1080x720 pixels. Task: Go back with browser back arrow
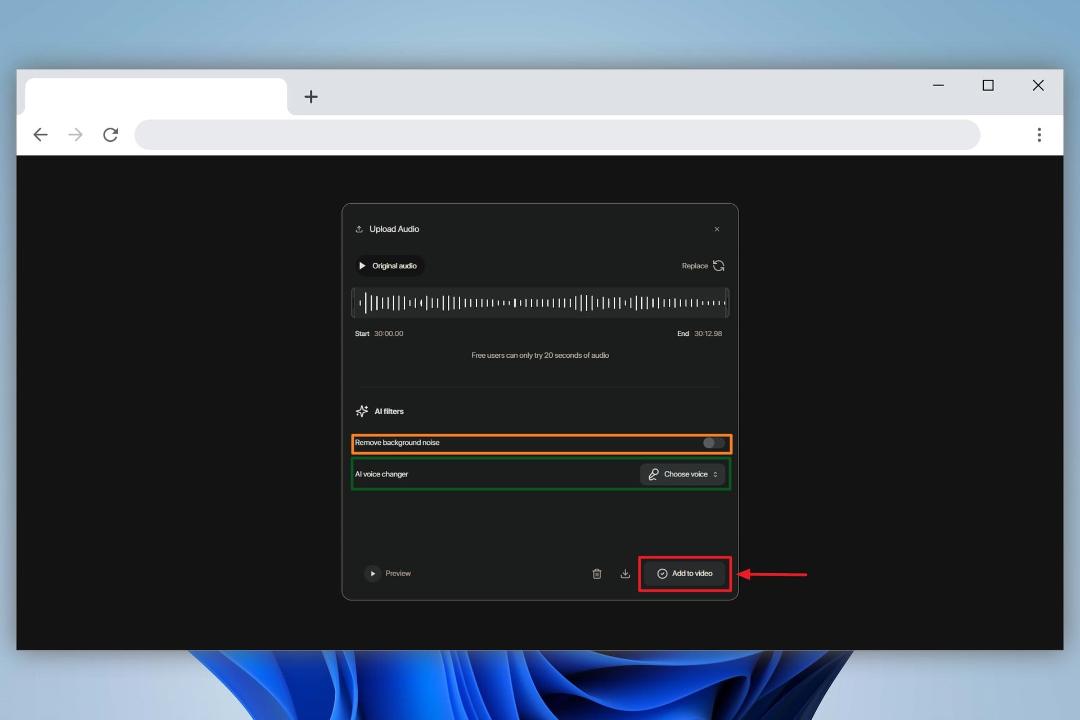point(41,135)
